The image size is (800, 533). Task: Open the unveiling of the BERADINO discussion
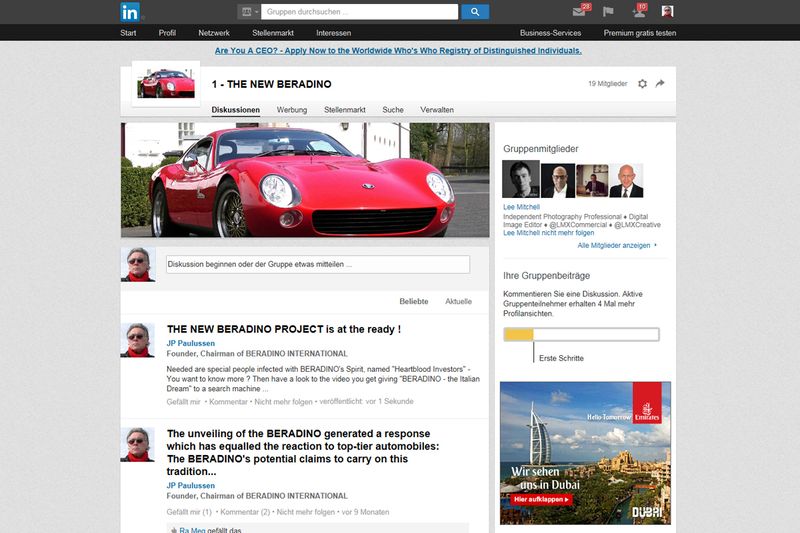click(x=303, y=452)
